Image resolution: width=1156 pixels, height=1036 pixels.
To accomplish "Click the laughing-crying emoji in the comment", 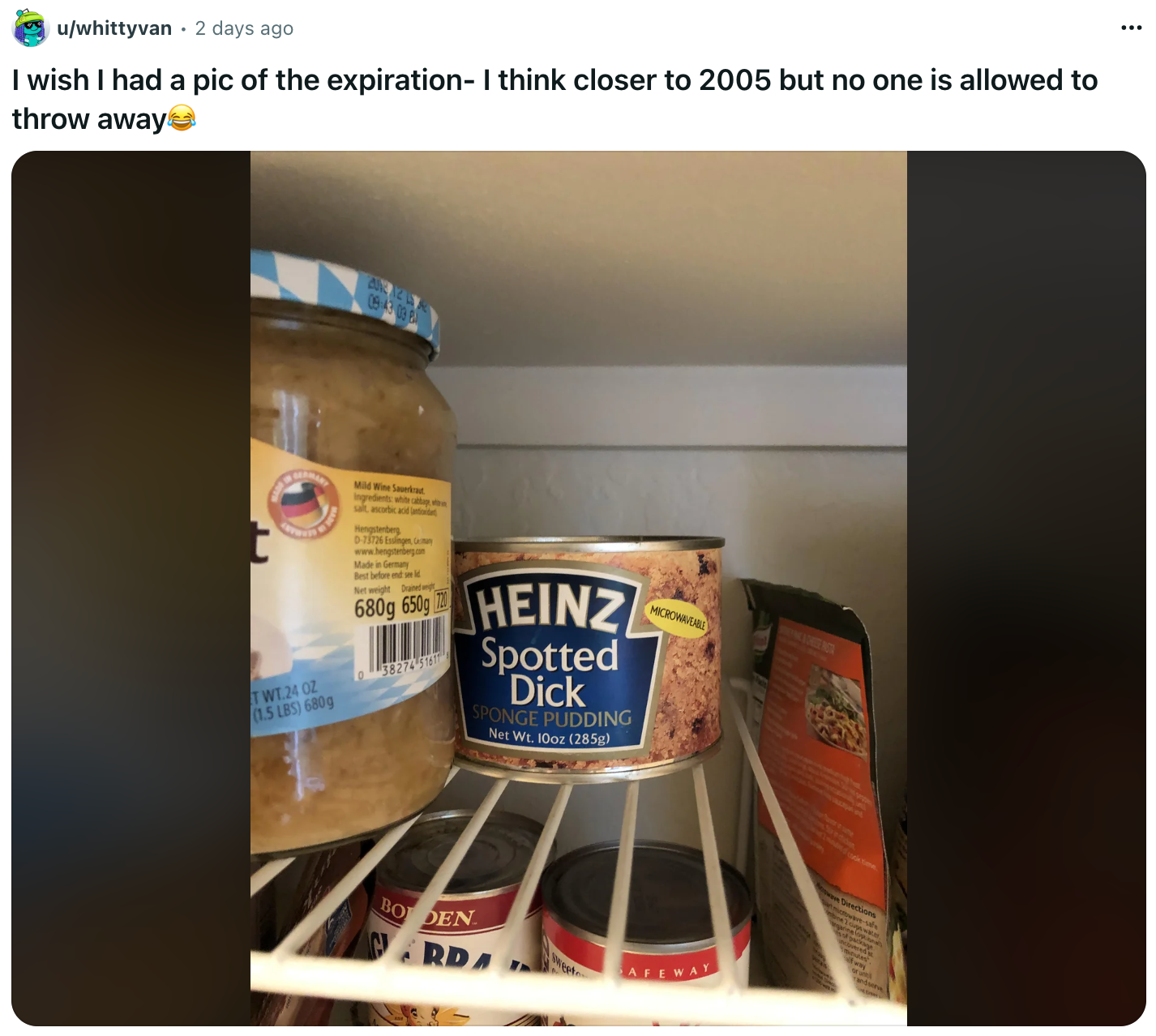I will tap(182, 118).
